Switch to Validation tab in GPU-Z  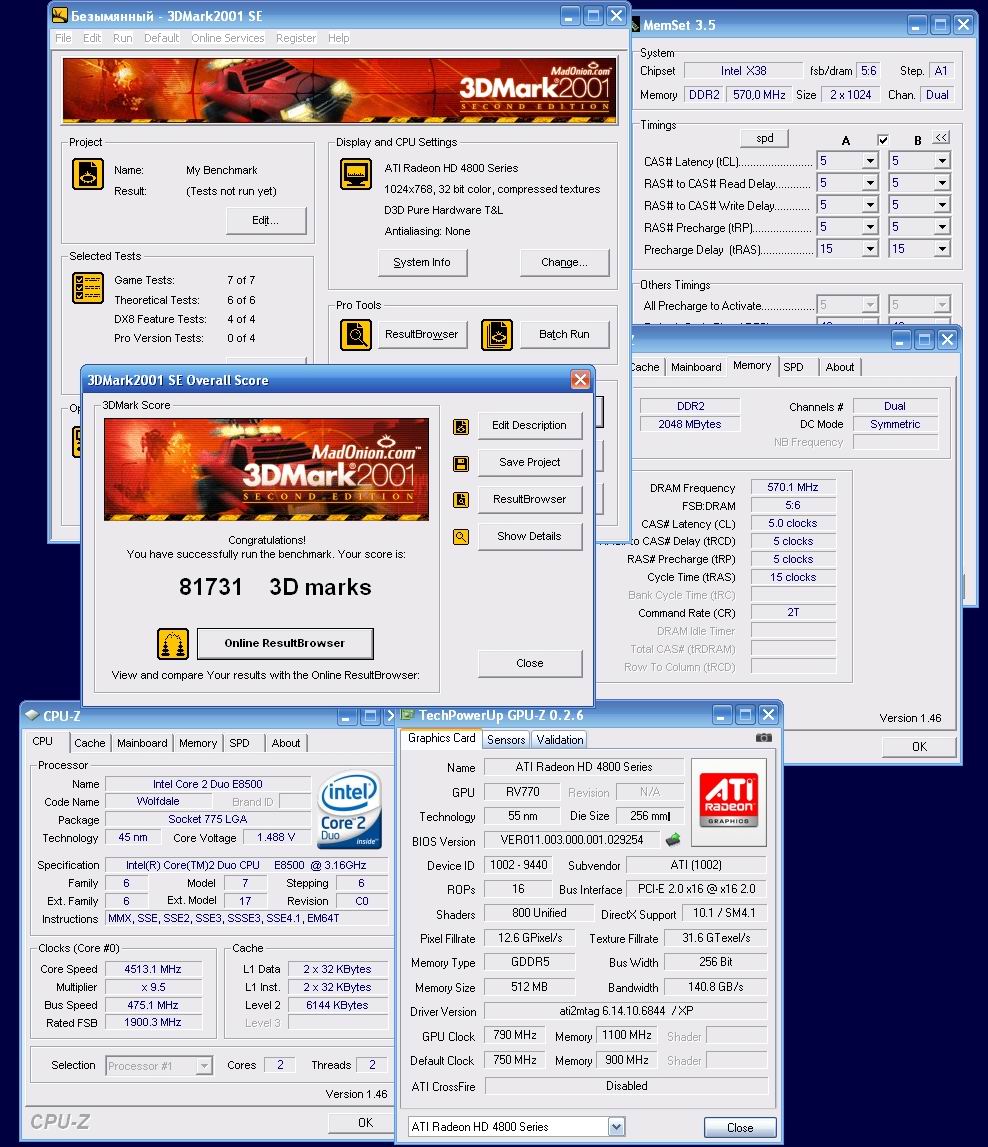[x=559, y=740]
